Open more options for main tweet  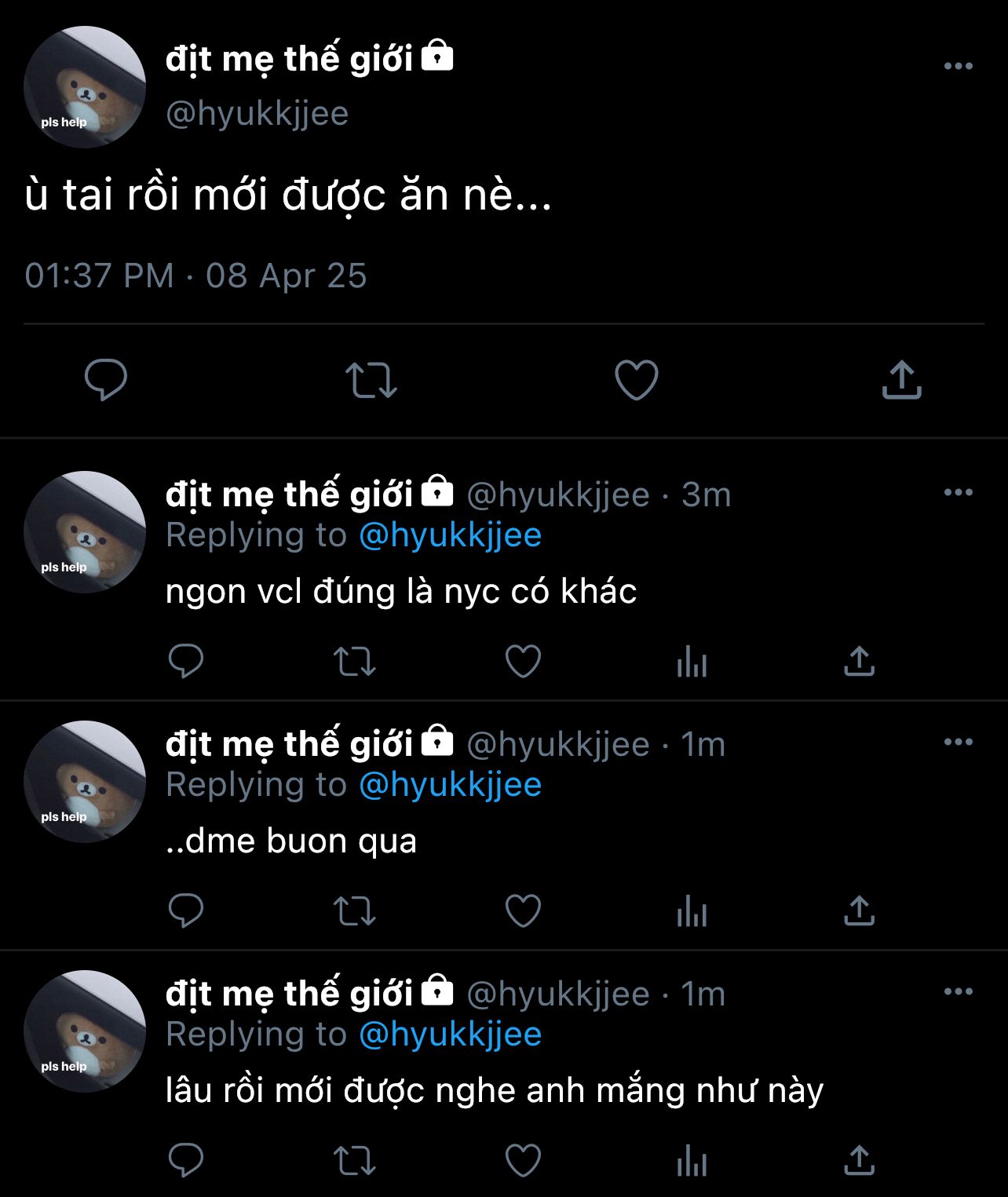point(958,67)
